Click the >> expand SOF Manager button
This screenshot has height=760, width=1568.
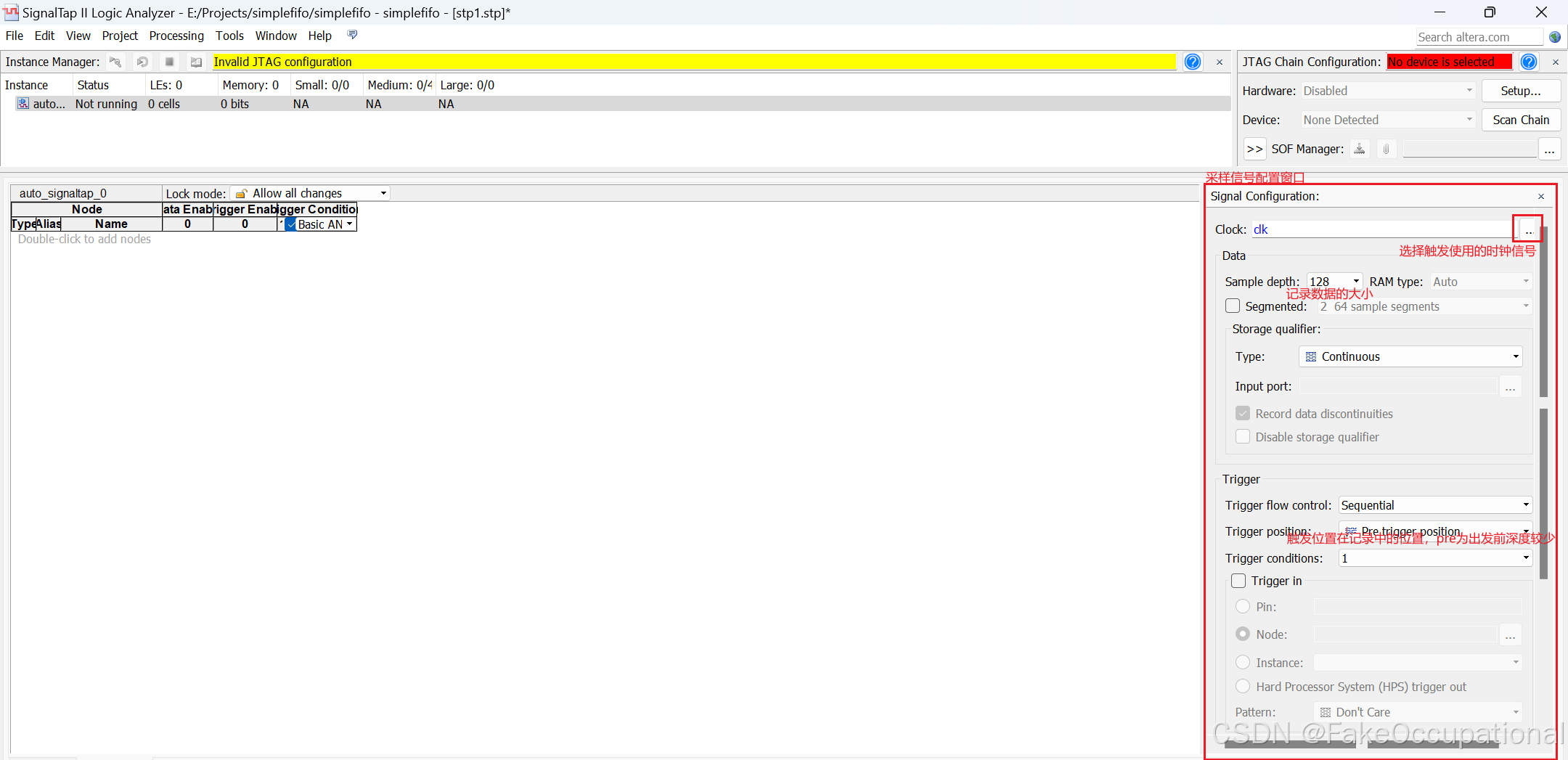1254,149
